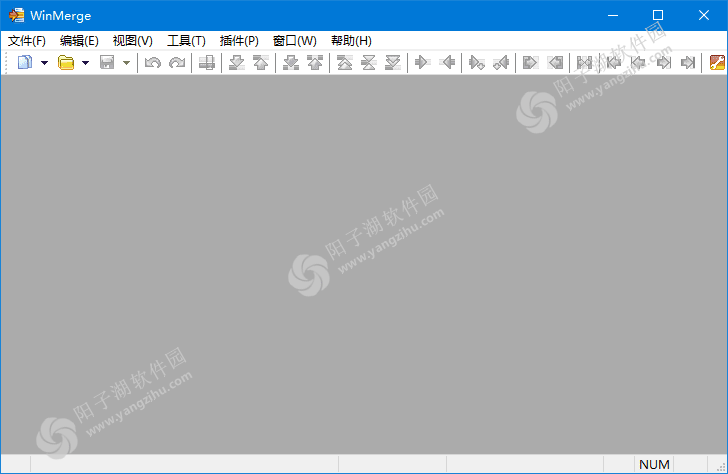Screen dimensions: 728x474
Task: Expand the Open folder dropdown arrow
Action: tap(85, 63)
